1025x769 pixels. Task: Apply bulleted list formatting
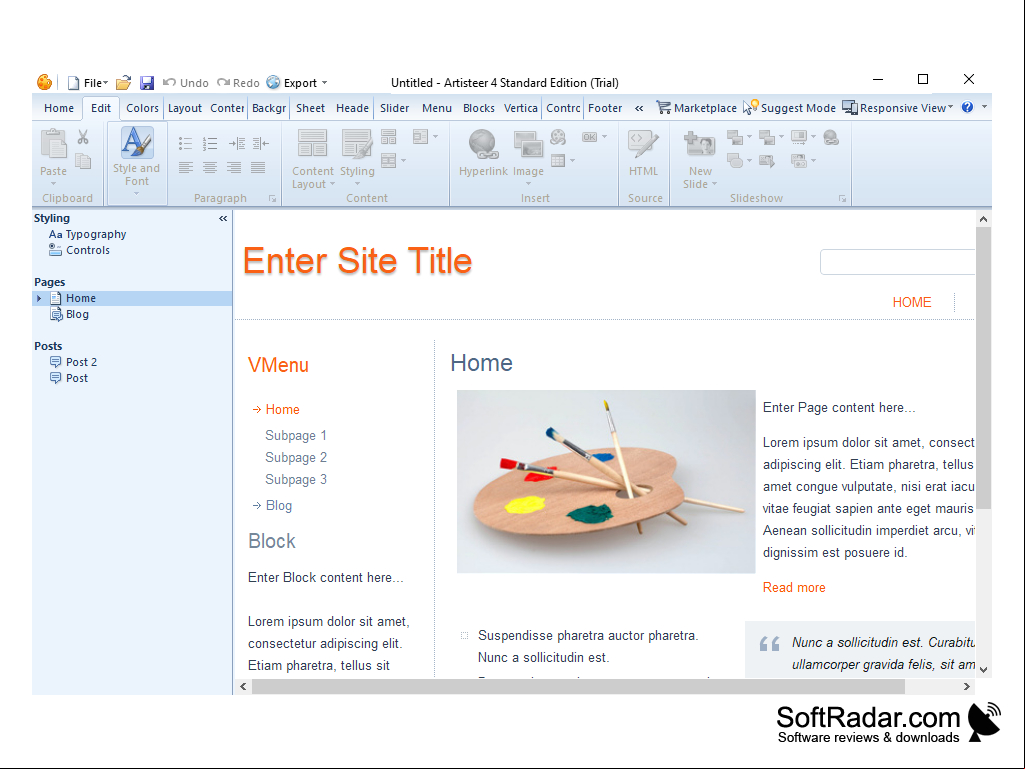[x=186, y=144]
